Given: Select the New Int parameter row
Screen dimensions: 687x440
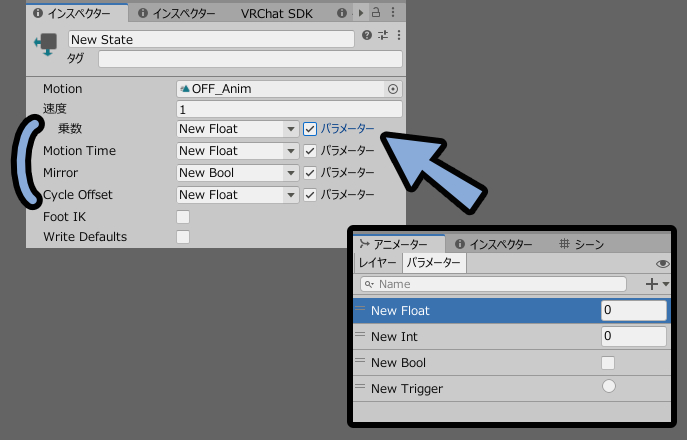Looking at the screenshot, I should point(512,337).
